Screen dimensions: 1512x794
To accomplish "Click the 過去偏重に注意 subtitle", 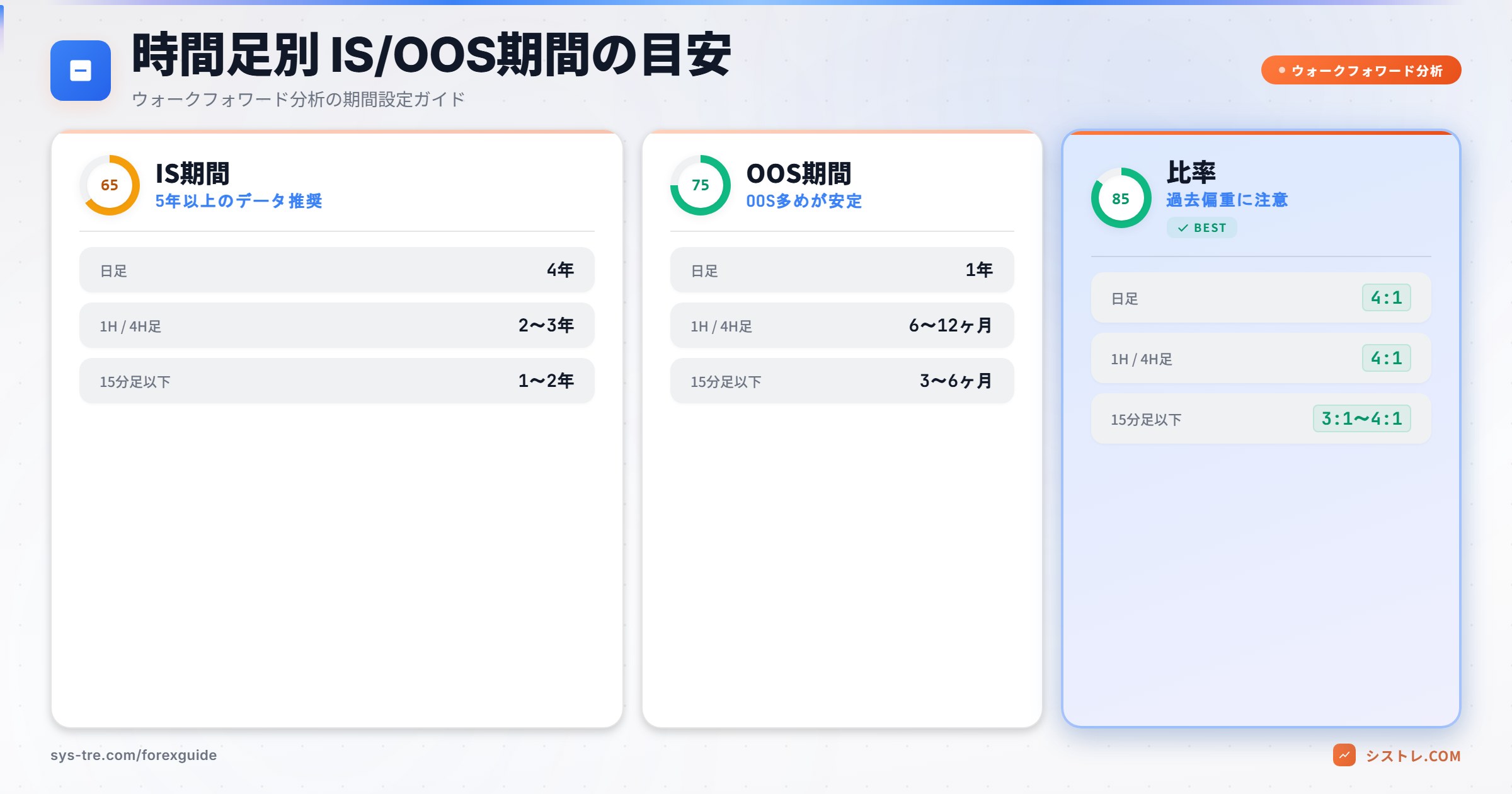I will coord(1227,200).
